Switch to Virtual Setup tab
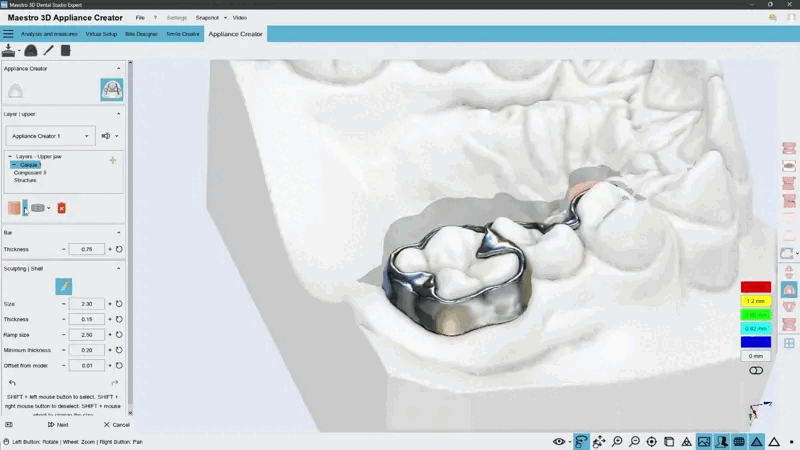This screenshot has width=800, height=450. coord(101,34)
